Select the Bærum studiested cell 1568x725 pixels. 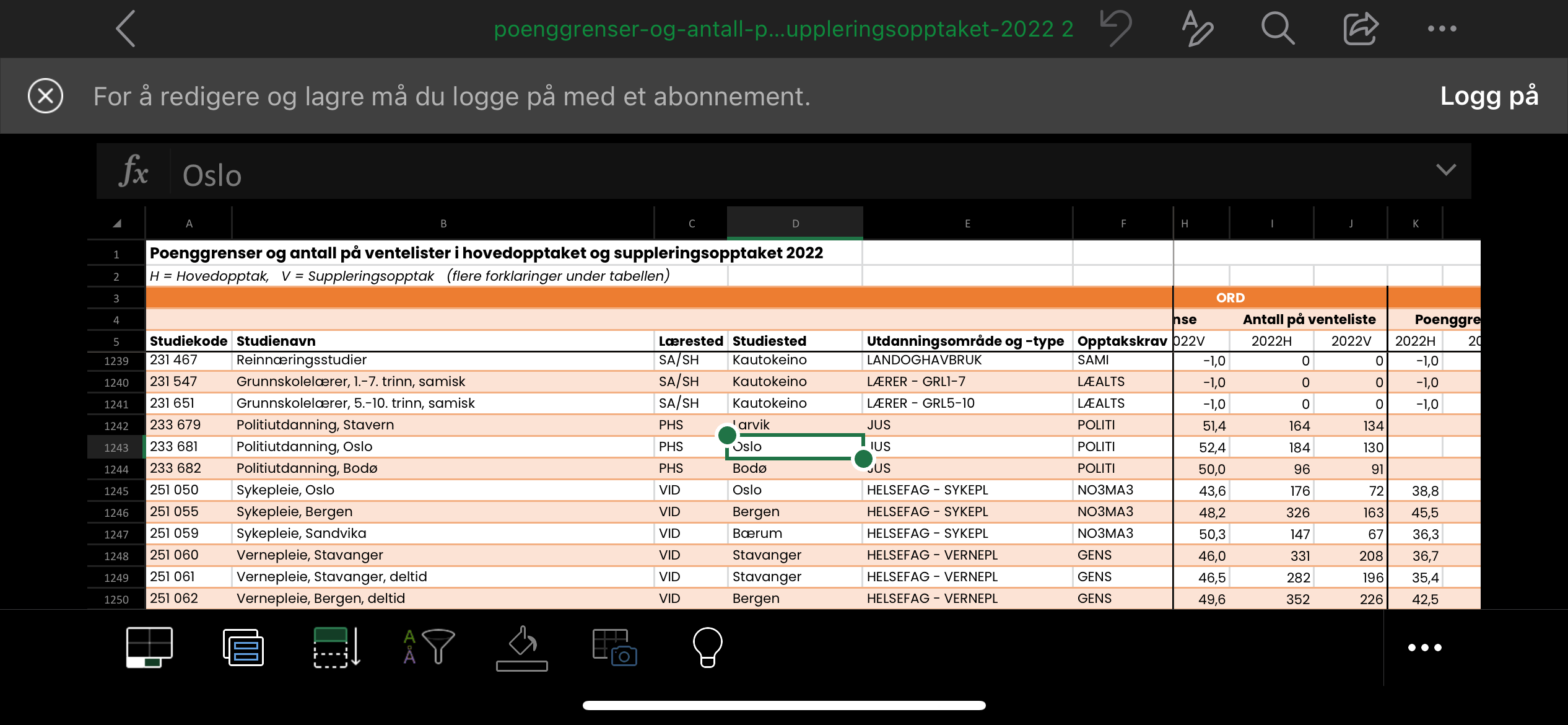point(795,534)
